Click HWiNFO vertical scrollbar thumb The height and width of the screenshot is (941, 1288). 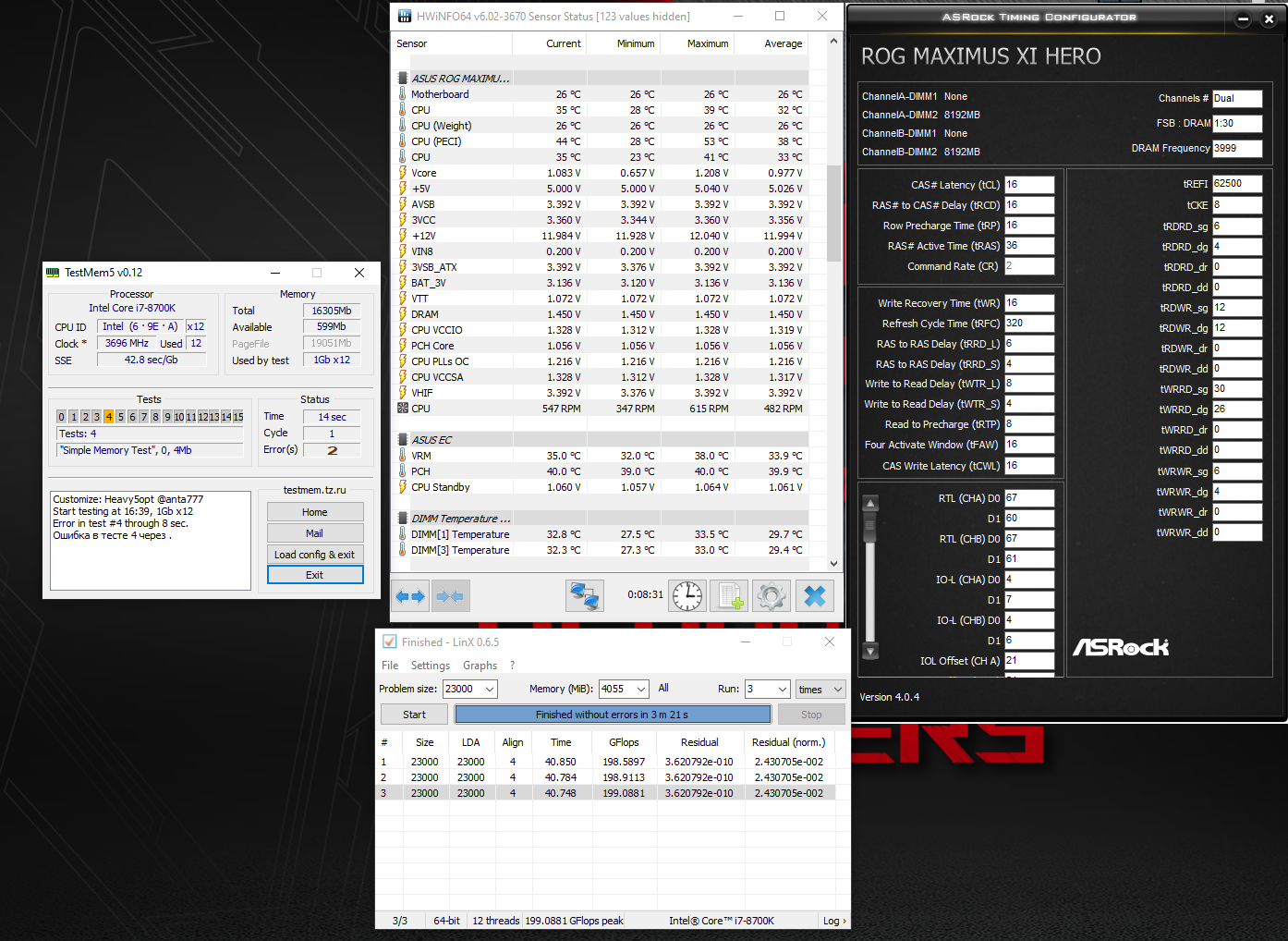point(833,213)
